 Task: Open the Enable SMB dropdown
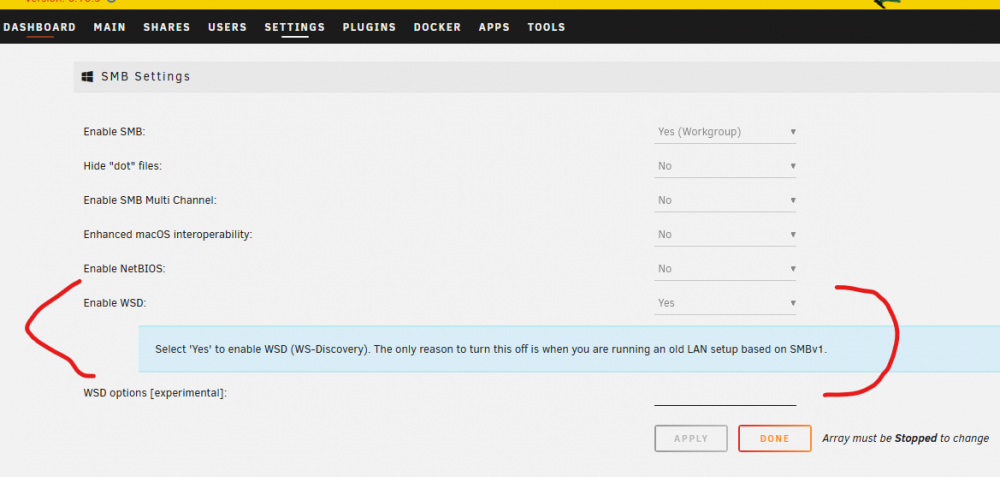coord(725,132)
